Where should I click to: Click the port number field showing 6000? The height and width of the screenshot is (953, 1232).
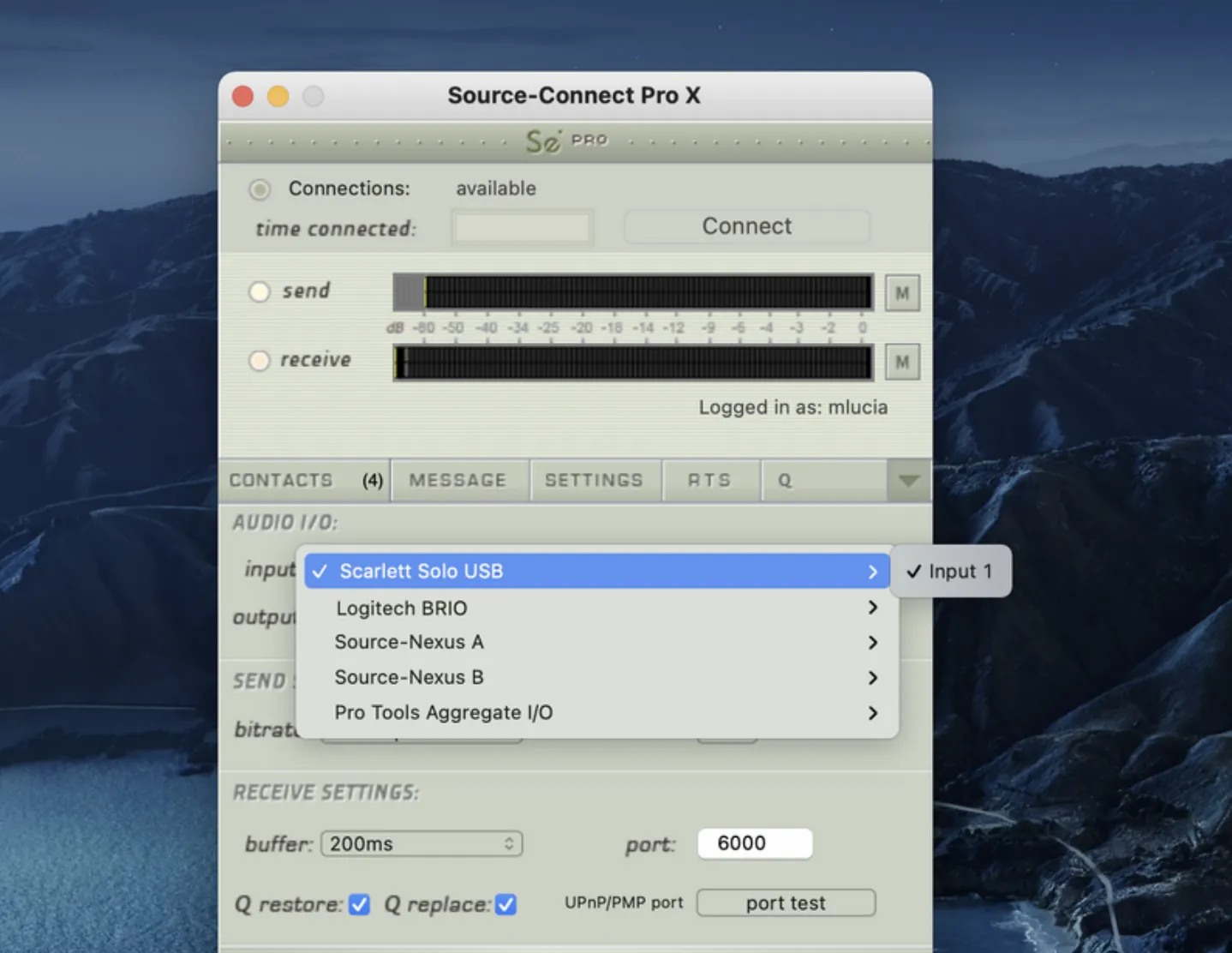click(755, 843)
